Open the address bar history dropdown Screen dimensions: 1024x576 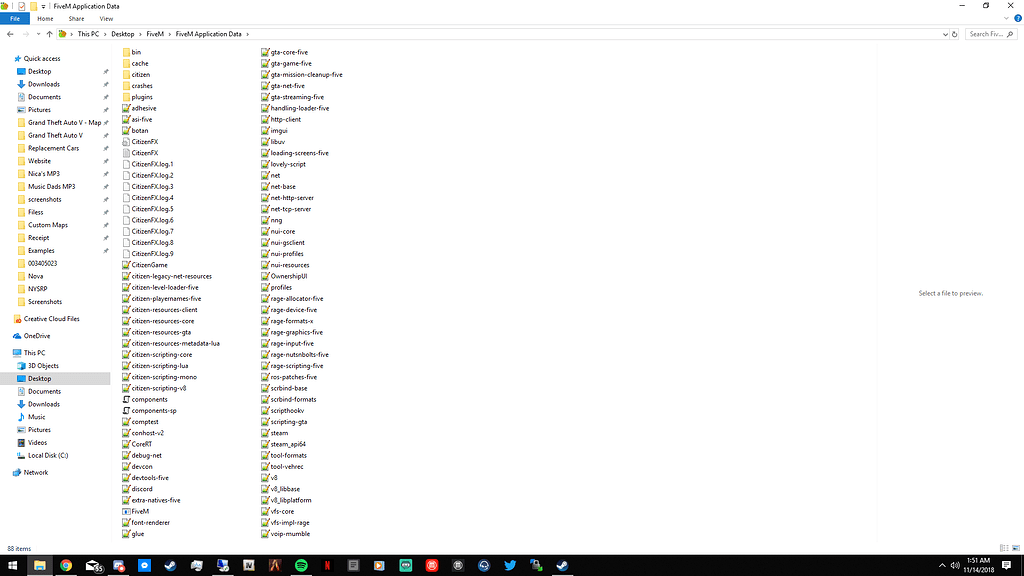[945, 34]
